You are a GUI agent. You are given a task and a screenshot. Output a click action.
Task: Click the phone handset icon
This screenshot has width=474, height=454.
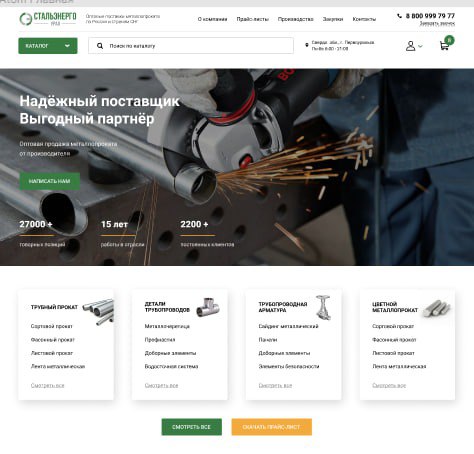(399, 16)
